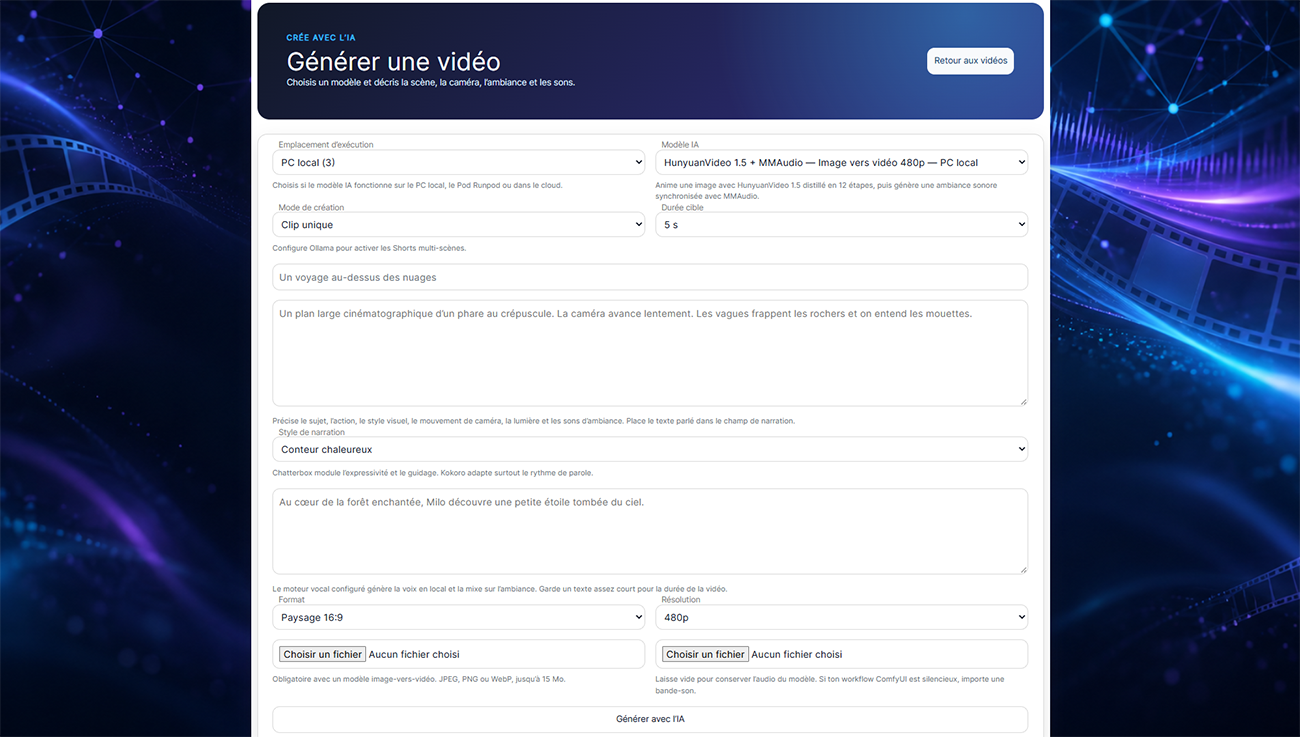Click Générer avec l'IA button

[650, 719]
